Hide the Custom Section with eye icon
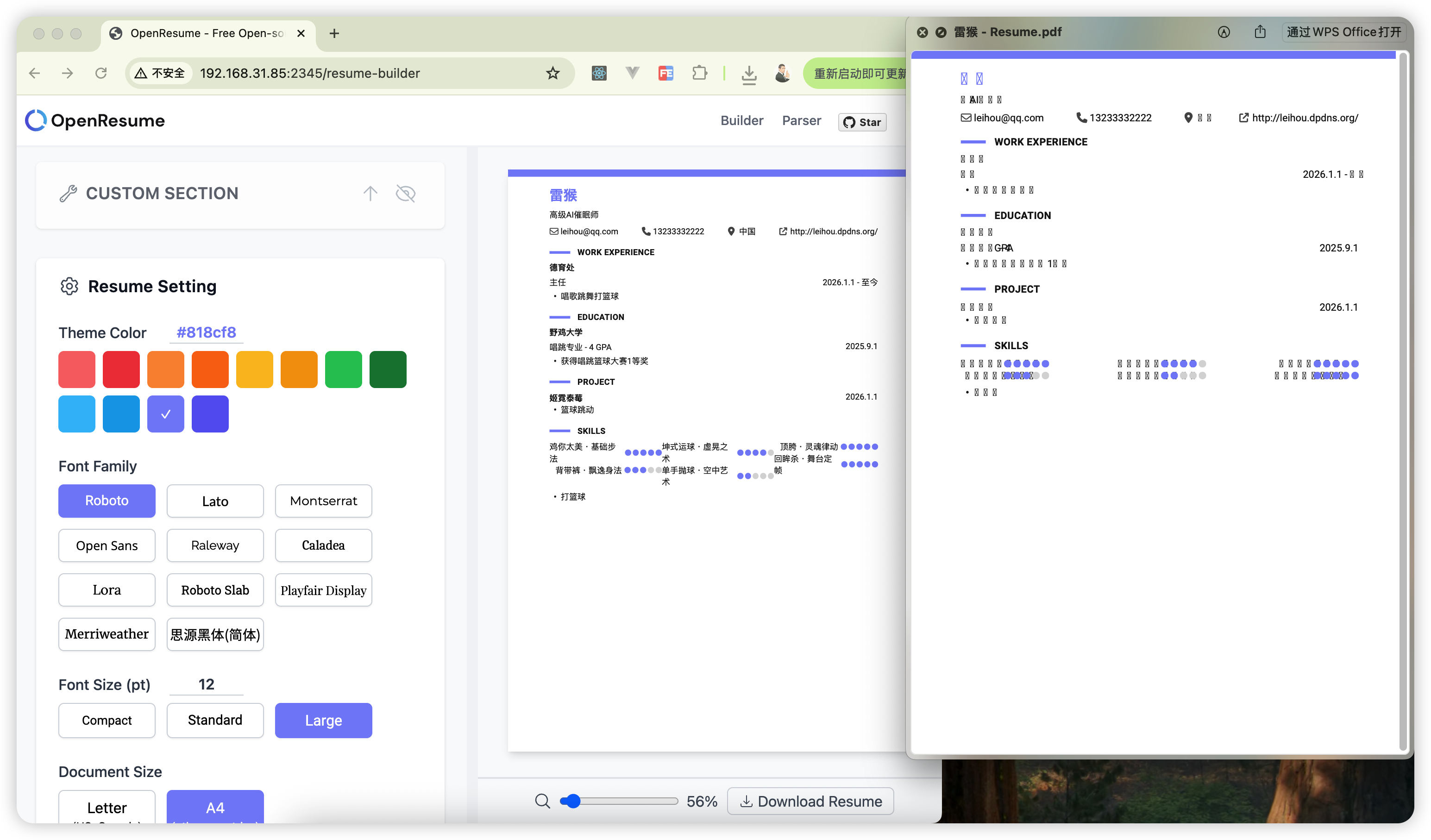1431x840 pixels. coord(406,194)
